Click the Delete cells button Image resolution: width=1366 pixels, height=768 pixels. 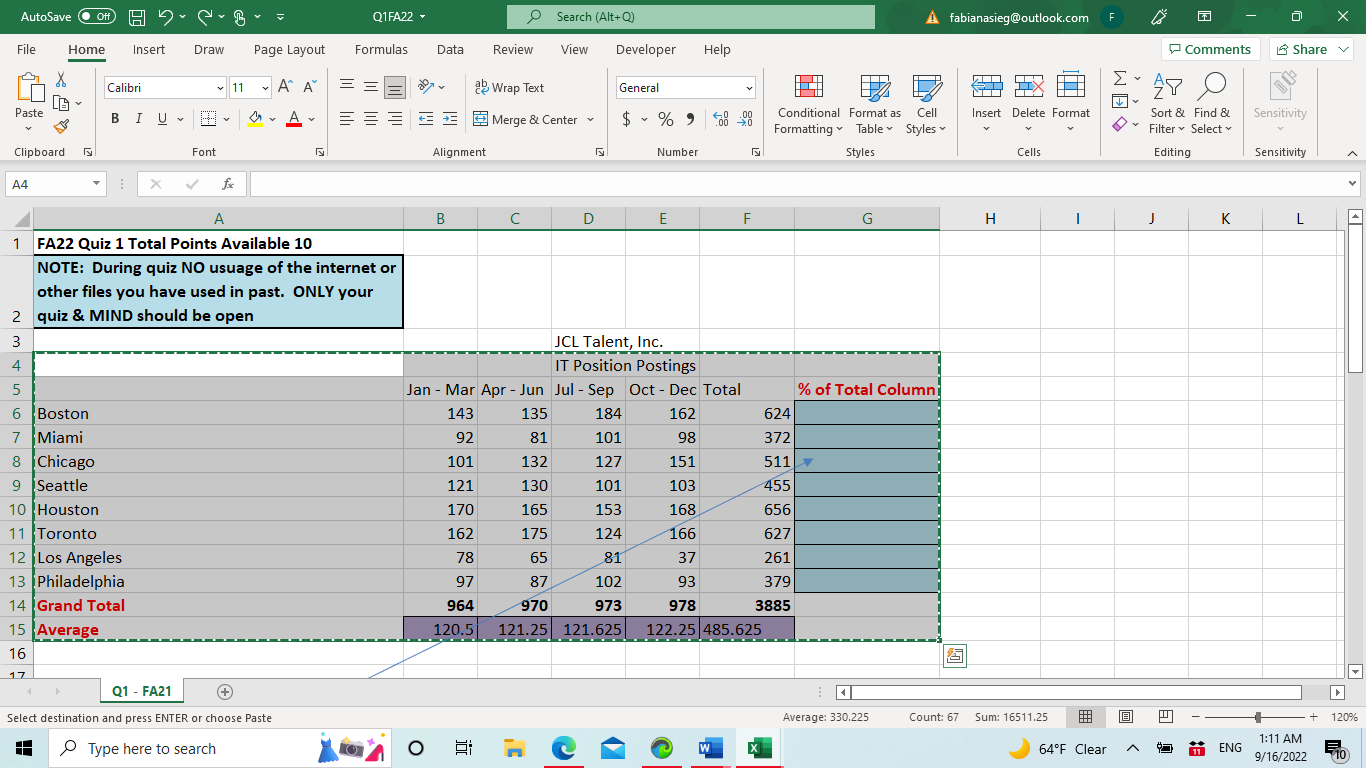(1028, 104)
